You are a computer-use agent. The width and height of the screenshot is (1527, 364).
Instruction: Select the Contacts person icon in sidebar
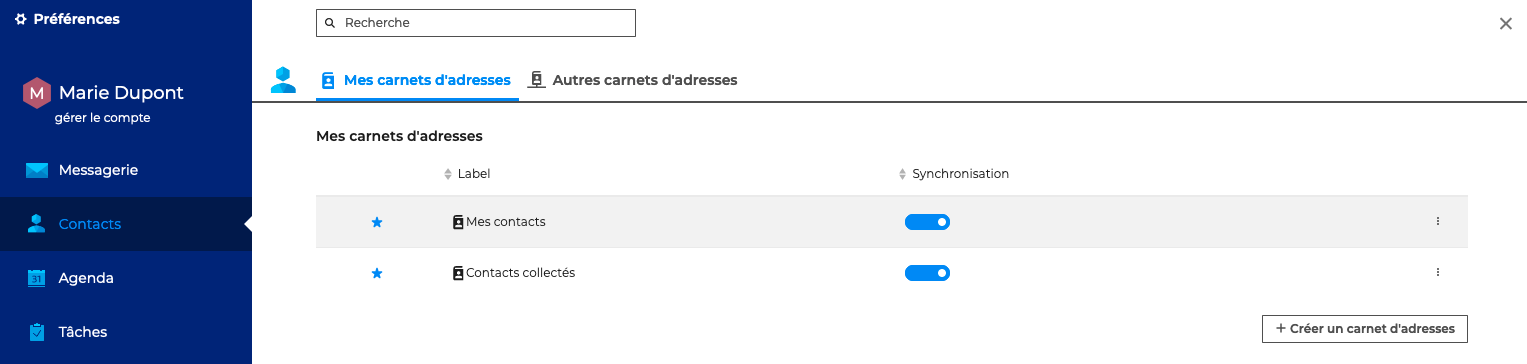(37, 224)
